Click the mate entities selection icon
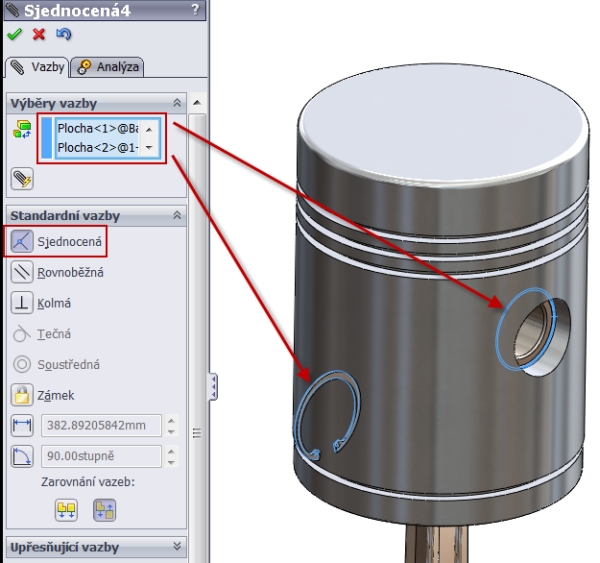Screen dimensions: 600x563 pos(22,129)
